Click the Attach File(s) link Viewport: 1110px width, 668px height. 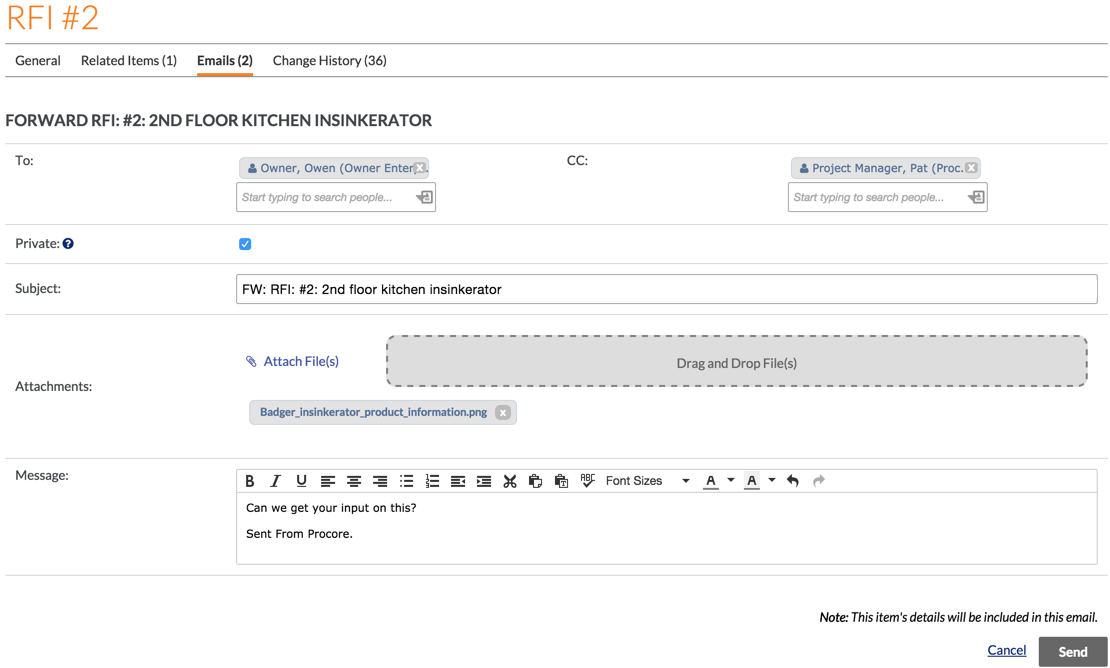pyautogui.click(x=300, y=361)
